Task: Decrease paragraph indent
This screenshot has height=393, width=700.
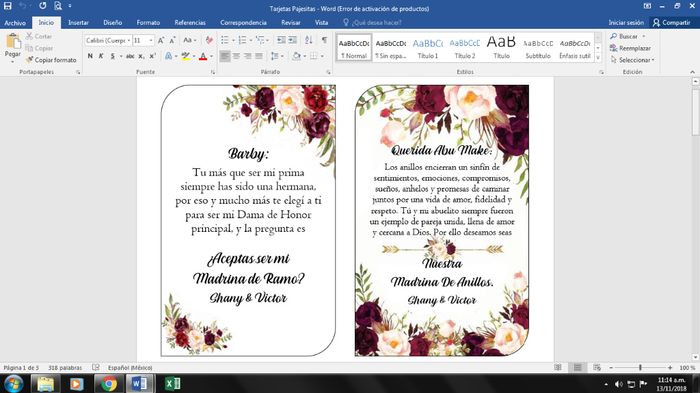Action: 281,41
